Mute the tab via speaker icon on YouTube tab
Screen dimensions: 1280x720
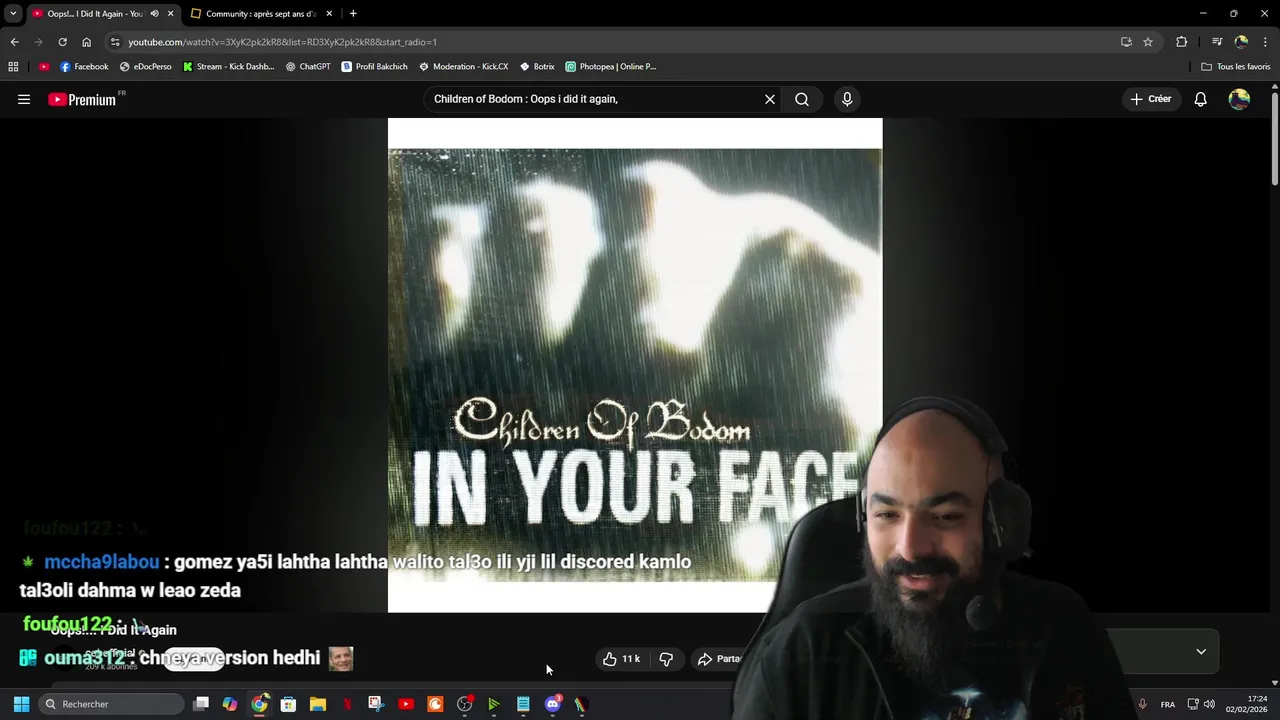click(154, 14)
